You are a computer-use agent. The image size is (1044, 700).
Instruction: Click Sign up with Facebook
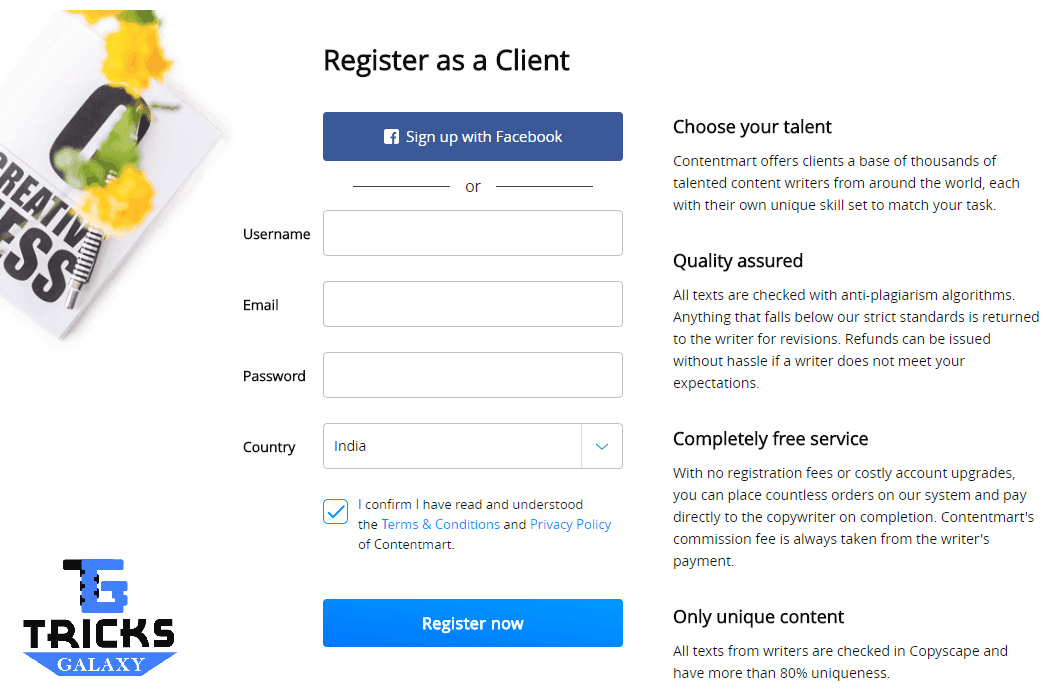coord(472,136)
